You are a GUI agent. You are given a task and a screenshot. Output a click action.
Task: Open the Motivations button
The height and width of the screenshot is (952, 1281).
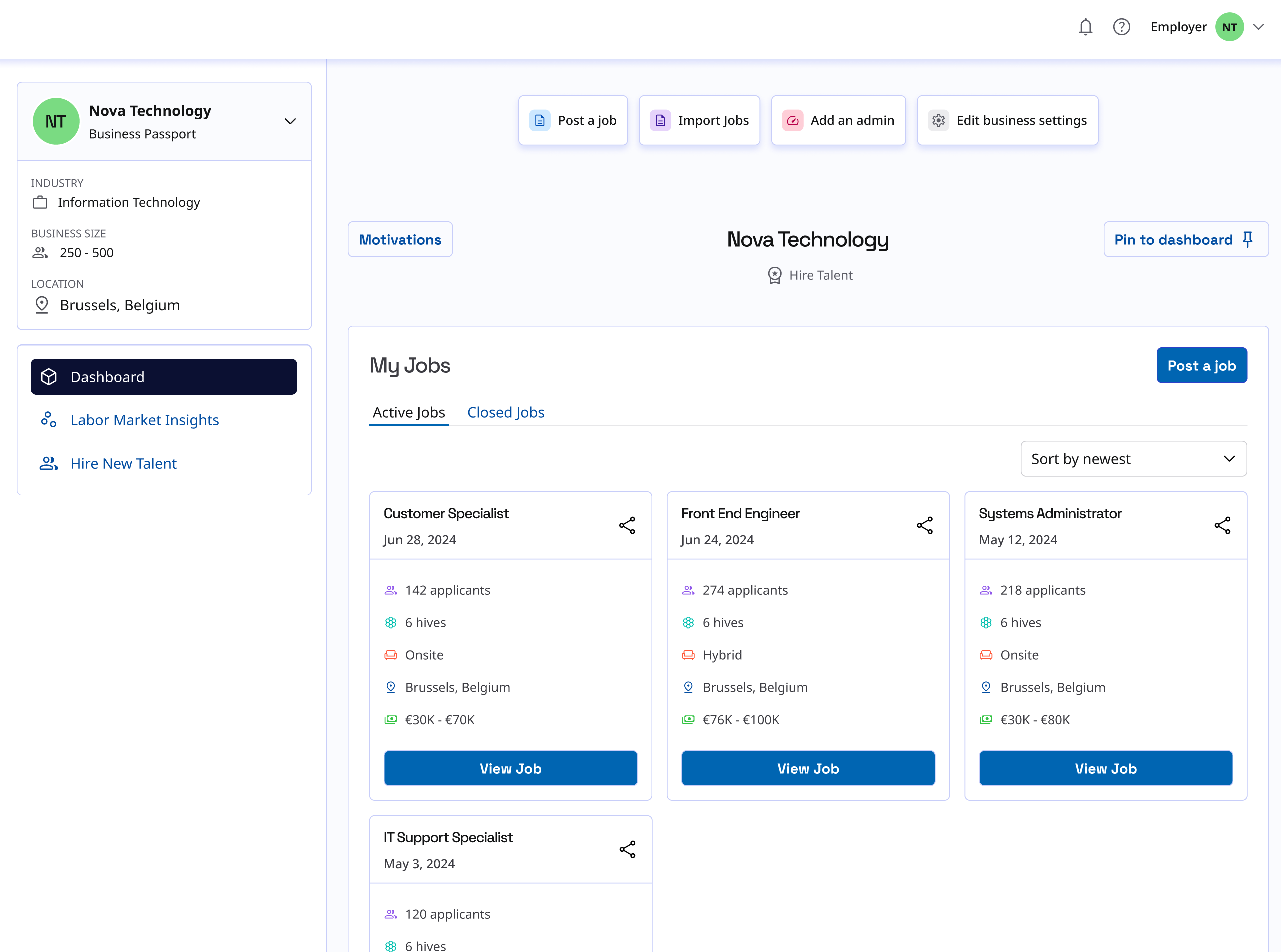(400, 239)
